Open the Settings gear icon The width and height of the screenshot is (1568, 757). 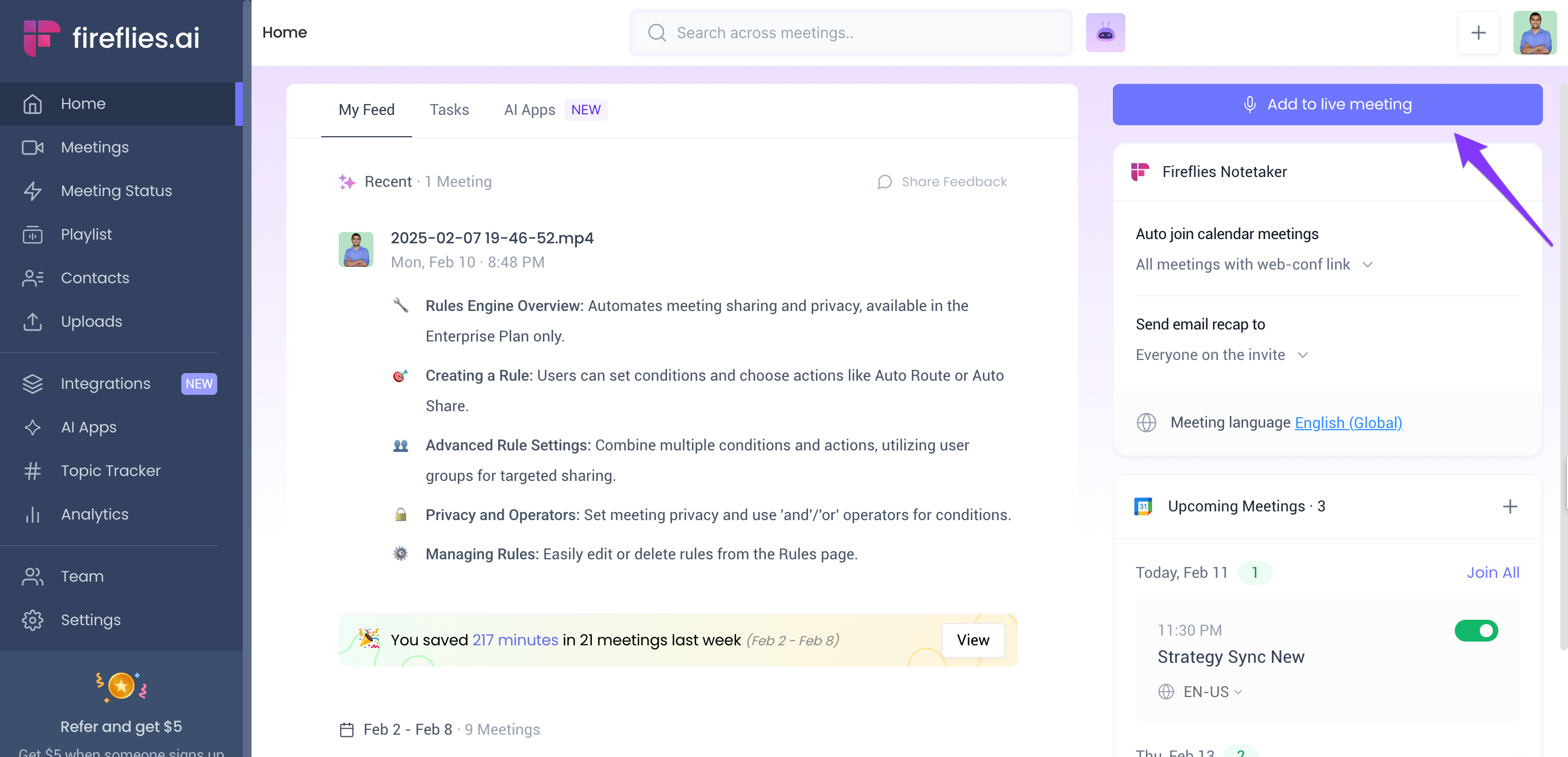[x=32, y=620]
